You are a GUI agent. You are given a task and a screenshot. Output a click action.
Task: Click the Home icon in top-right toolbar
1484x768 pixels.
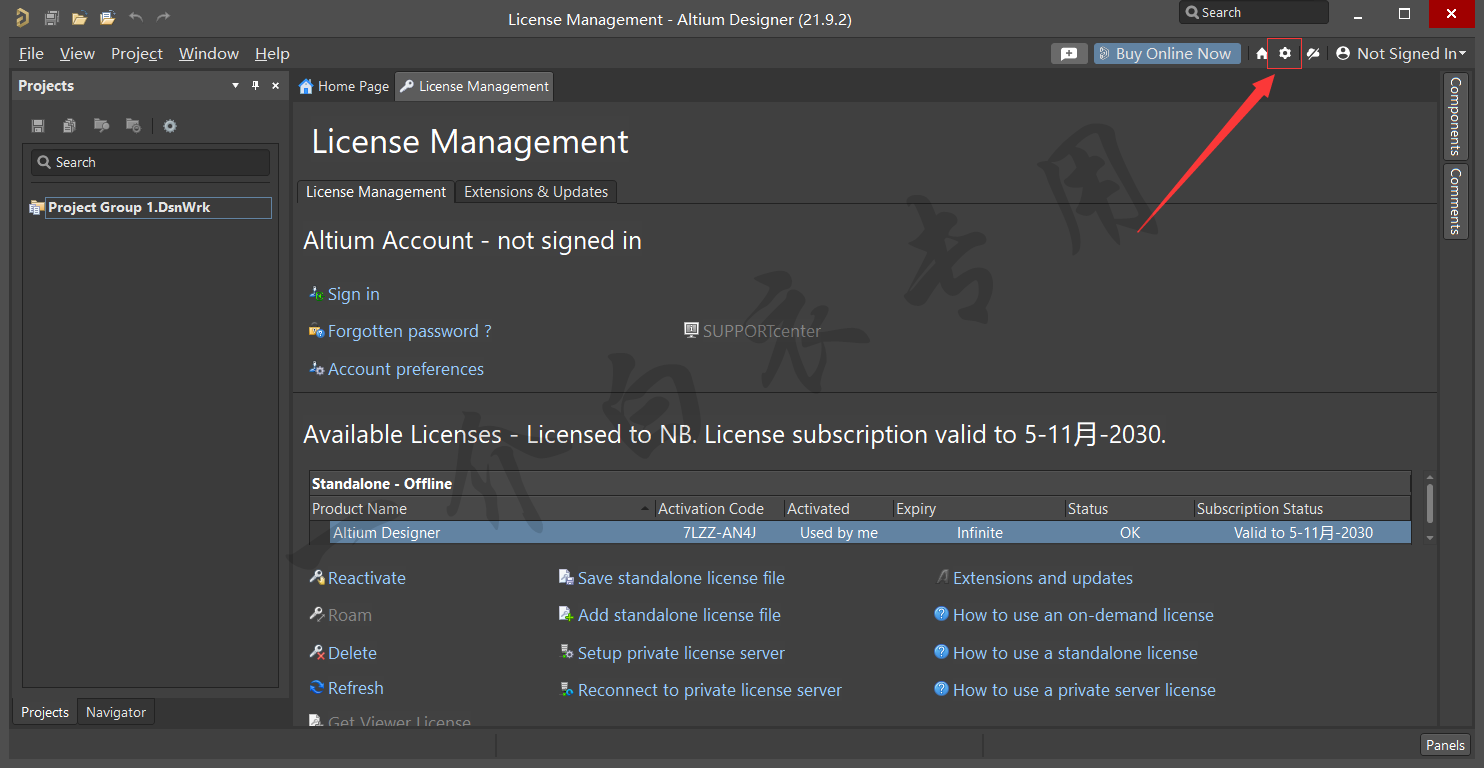coord(1262,54)
